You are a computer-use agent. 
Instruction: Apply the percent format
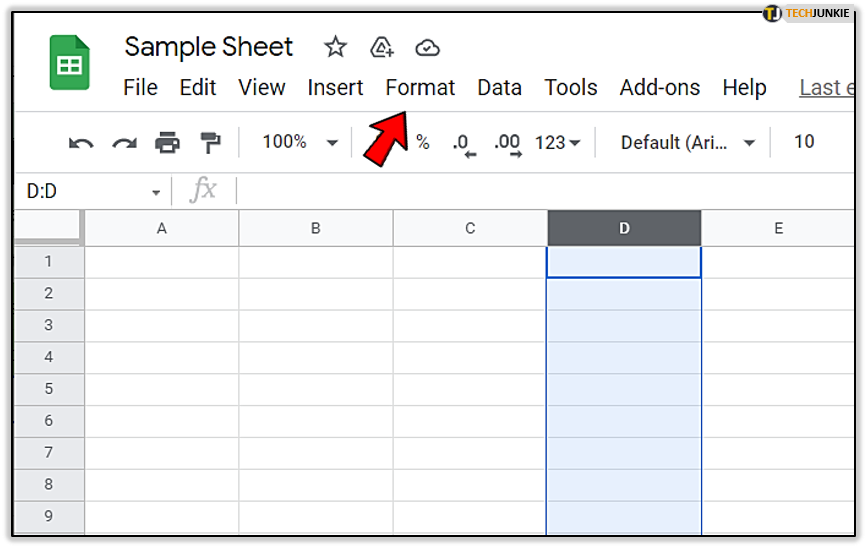click(423, 143)
